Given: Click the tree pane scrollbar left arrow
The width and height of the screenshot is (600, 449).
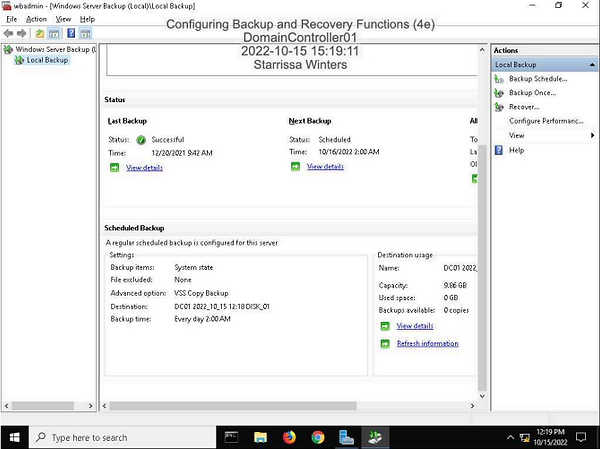Looking at the screenshot, I should pos(7,406).
